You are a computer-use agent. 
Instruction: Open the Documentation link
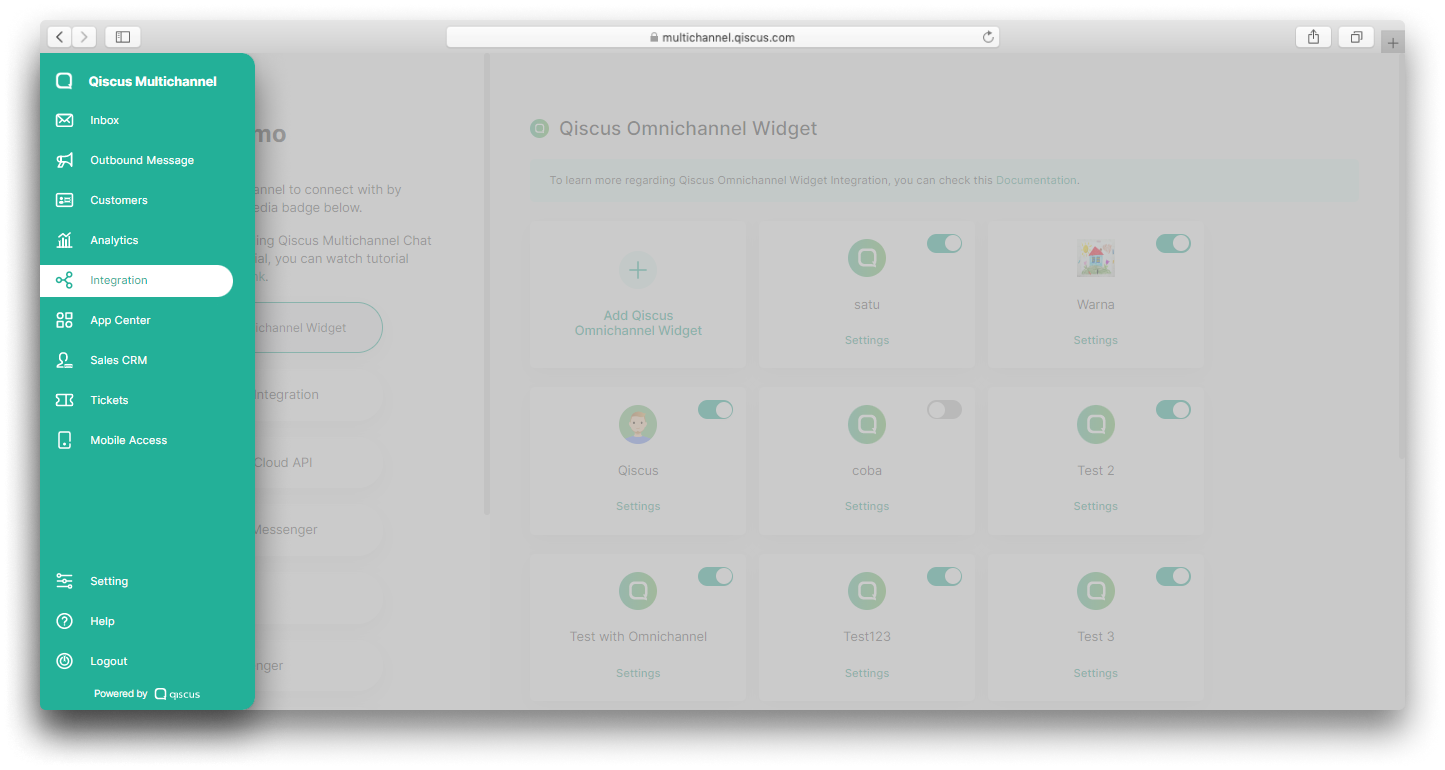point(1036,180)
